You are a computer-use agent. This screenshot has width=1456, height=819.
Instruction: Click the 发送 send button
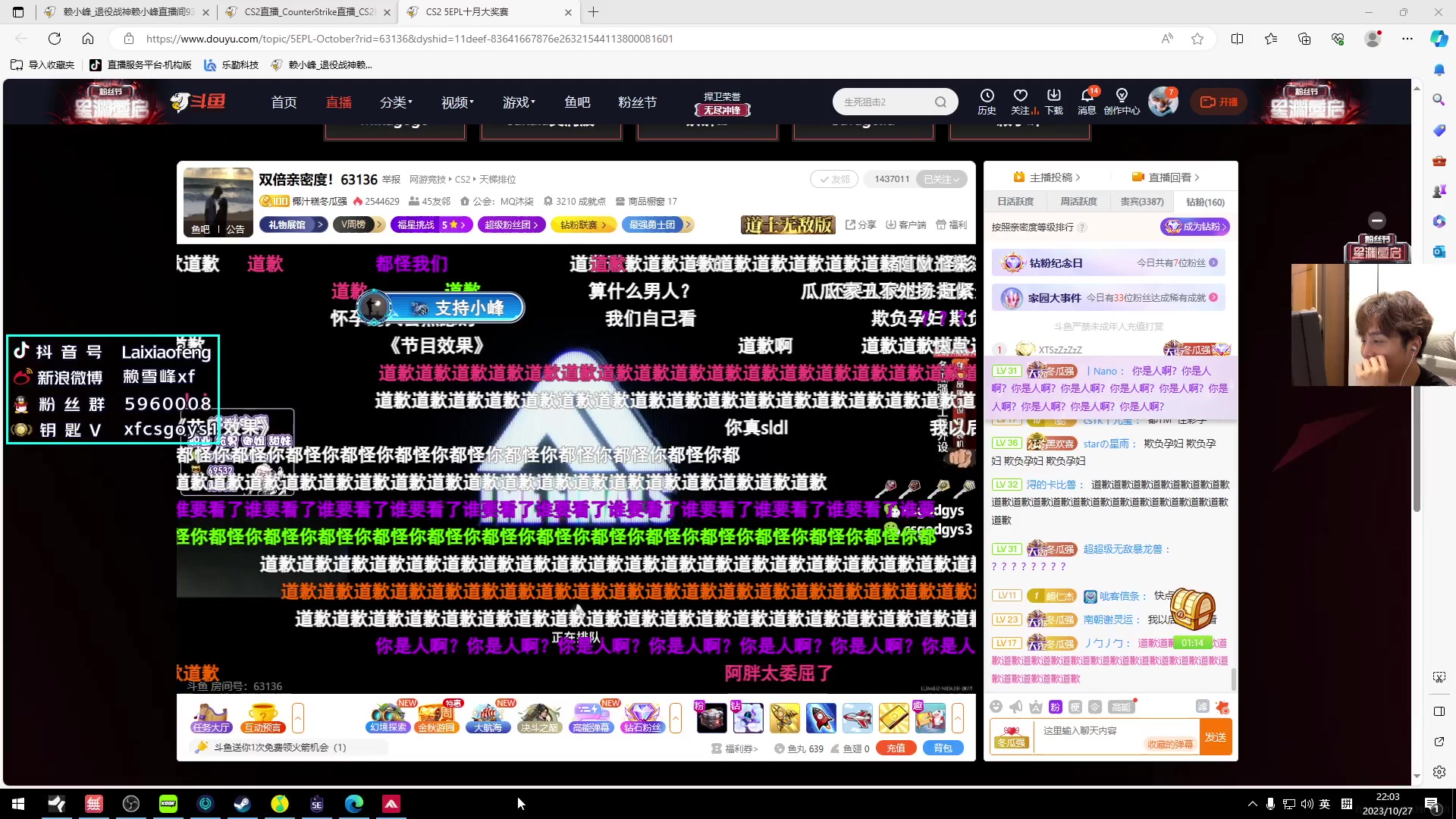(x=1216, y=737)
